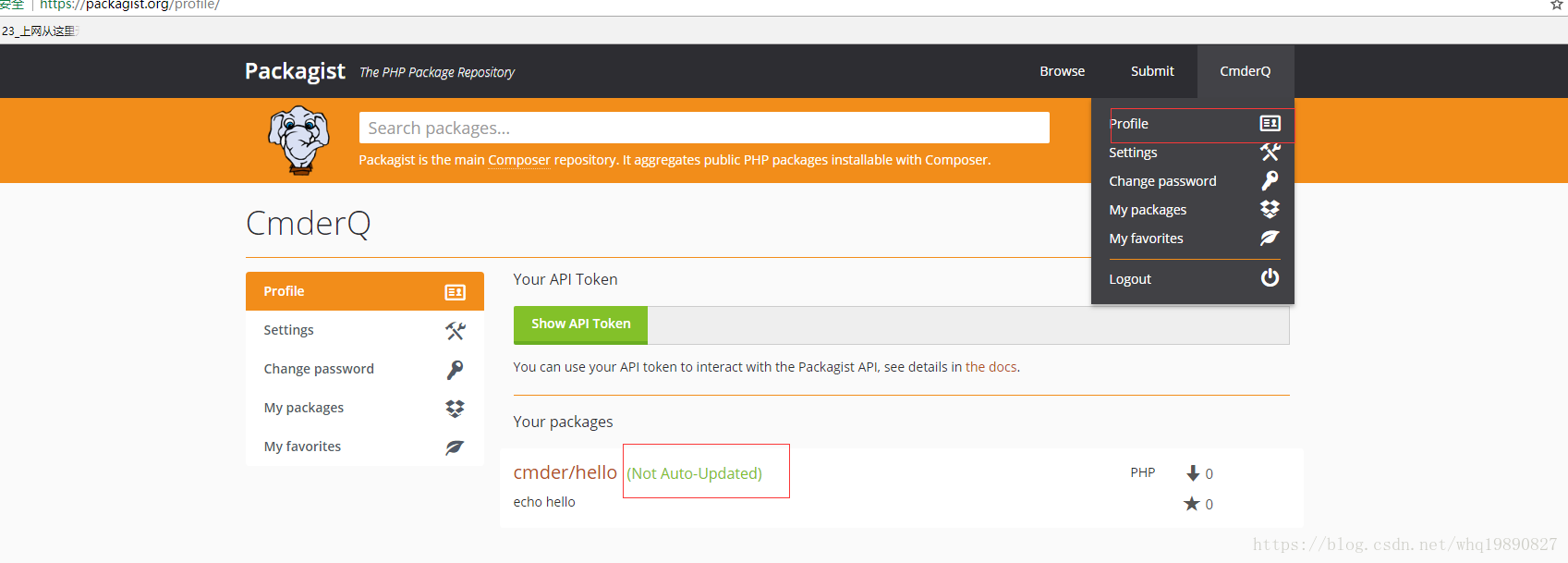1568x563 pixels.
Task: Click the dropdown Profile card icon
Action: pyautogui.click(x=1270, y=124)
